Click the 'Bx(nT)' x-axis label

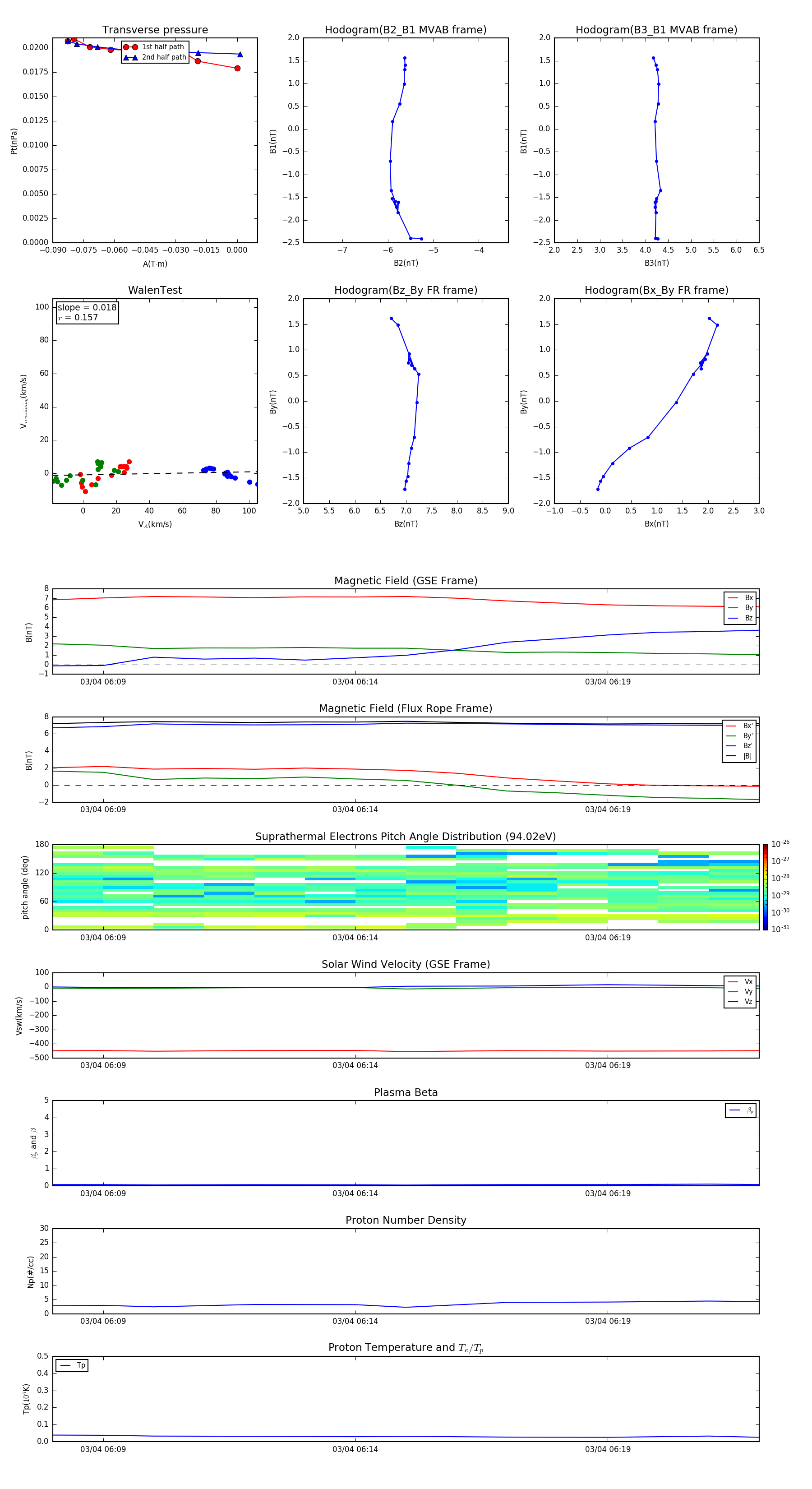pos(656,524)
